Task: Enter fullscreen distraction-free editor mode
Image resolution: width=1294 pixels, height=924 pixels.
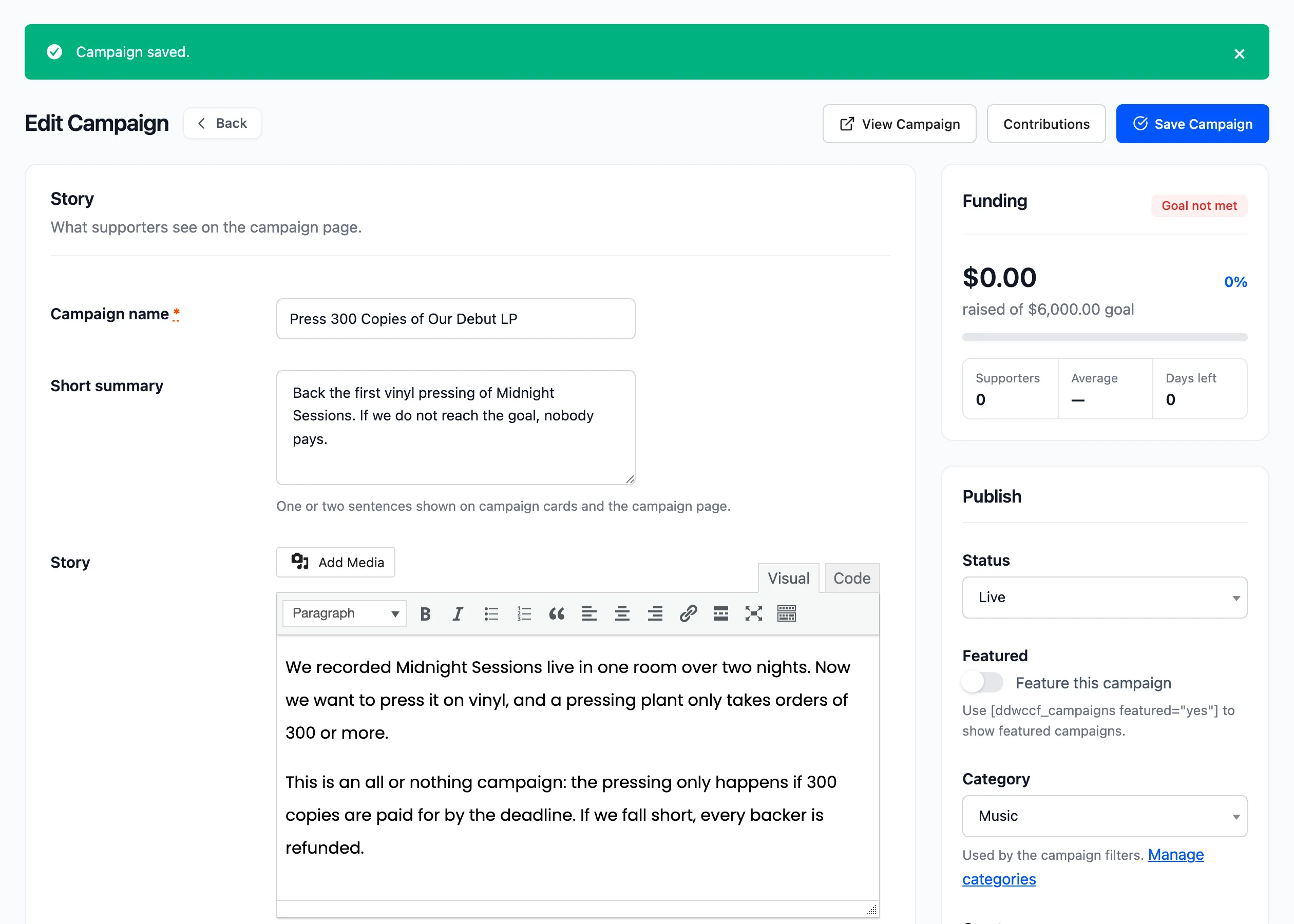Action: pyautogui.click(x=753, y=613)
